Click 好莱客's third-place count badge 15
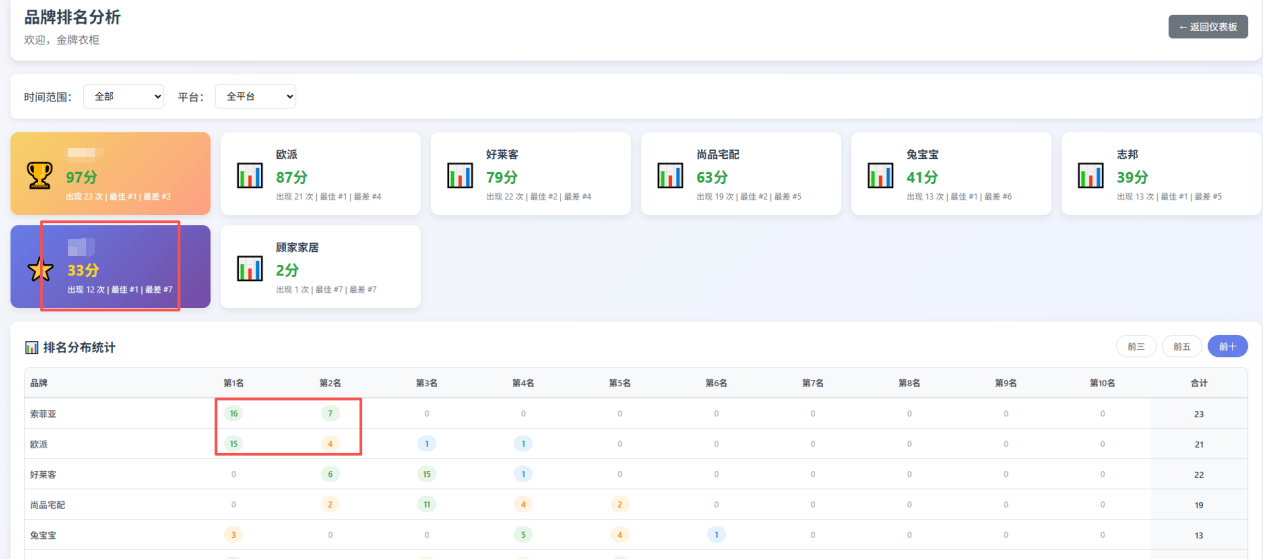Screen dimensions: 1263x559 (427, 474)
